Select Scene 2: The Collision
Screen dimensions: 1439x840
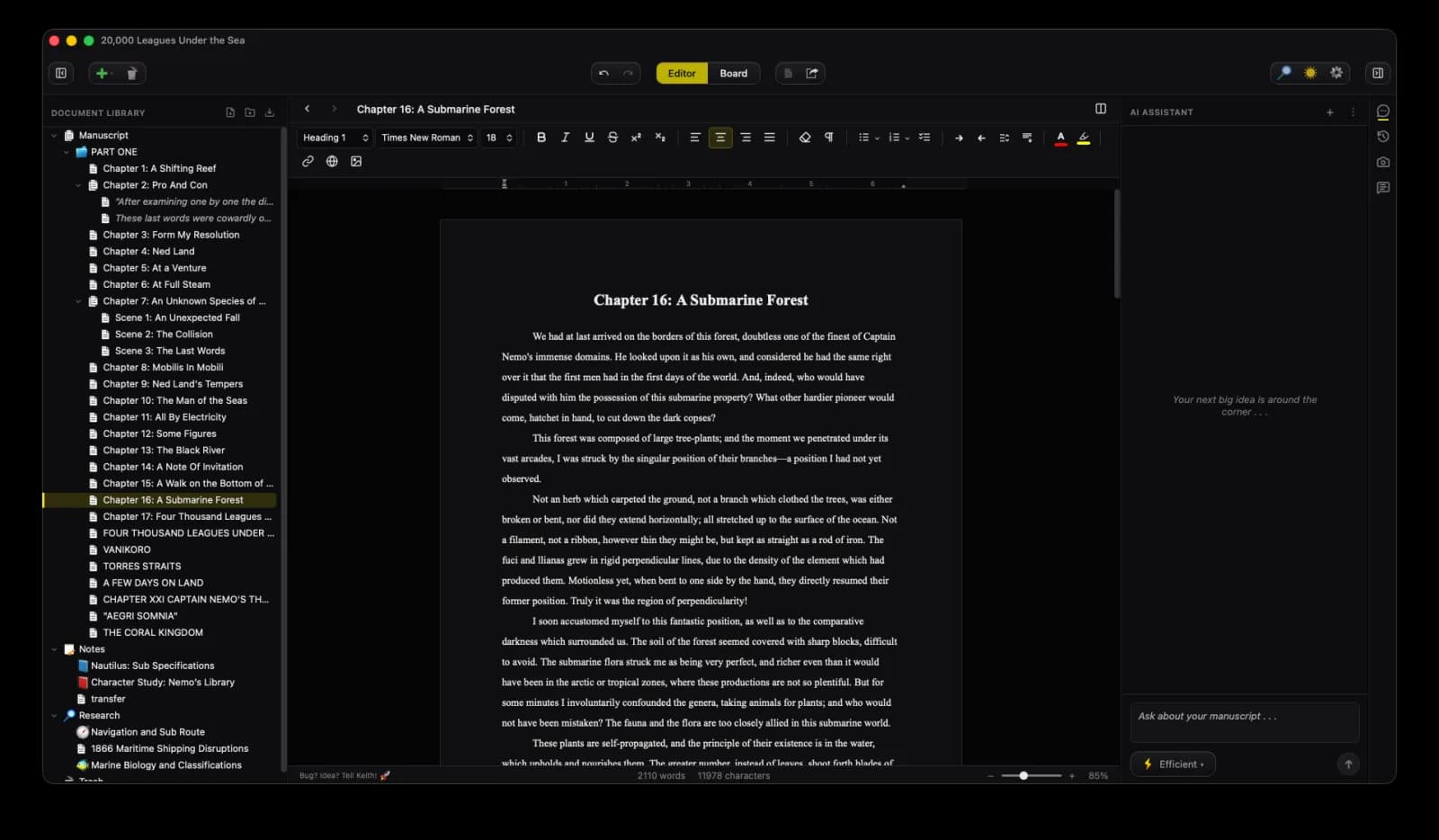(x=164, y=335)
